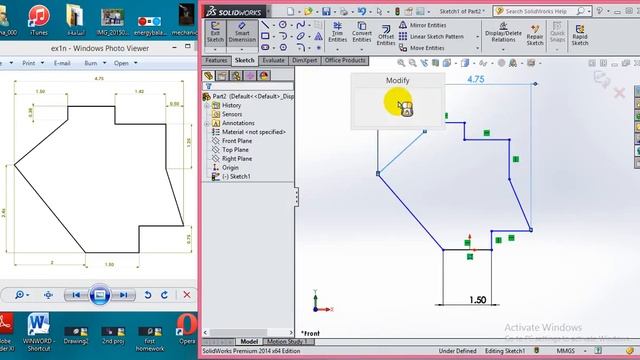The height and width of the screenshot is (360, 640).
Task: Click Mirror Entities
Action: (x=422, y=25)
